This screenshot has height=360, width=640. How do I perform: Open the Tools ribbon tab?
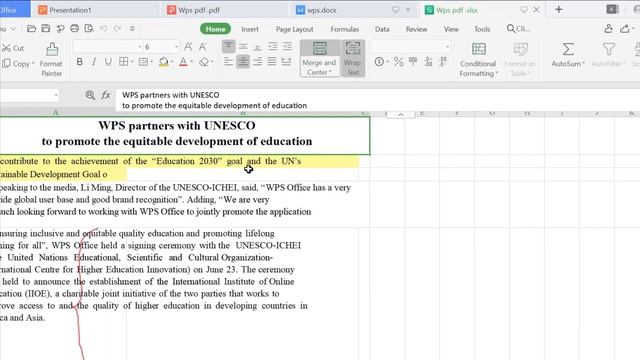[x=482, y=29]
